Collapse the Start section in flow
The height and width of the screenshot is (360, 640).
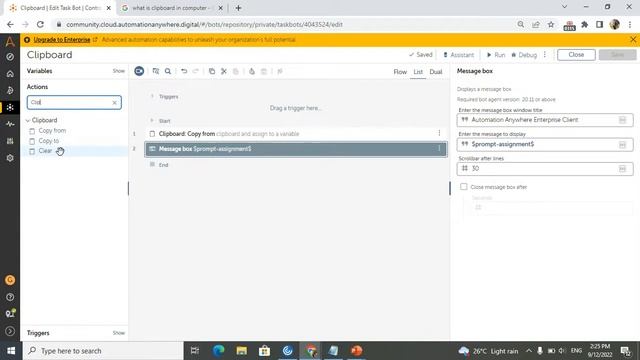tap(152, 121)
